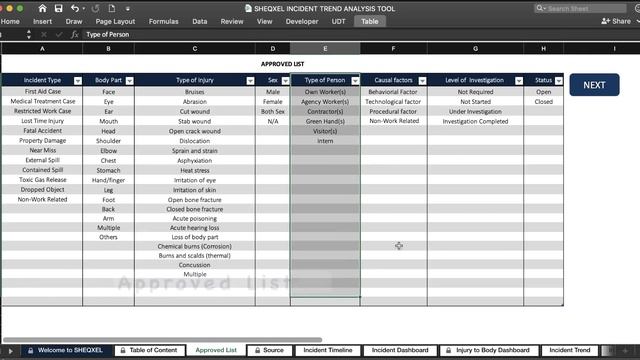Open the Insert ribbon tab
The height and width of the screenshot is (360, 640).
click(x=42, y=21)
